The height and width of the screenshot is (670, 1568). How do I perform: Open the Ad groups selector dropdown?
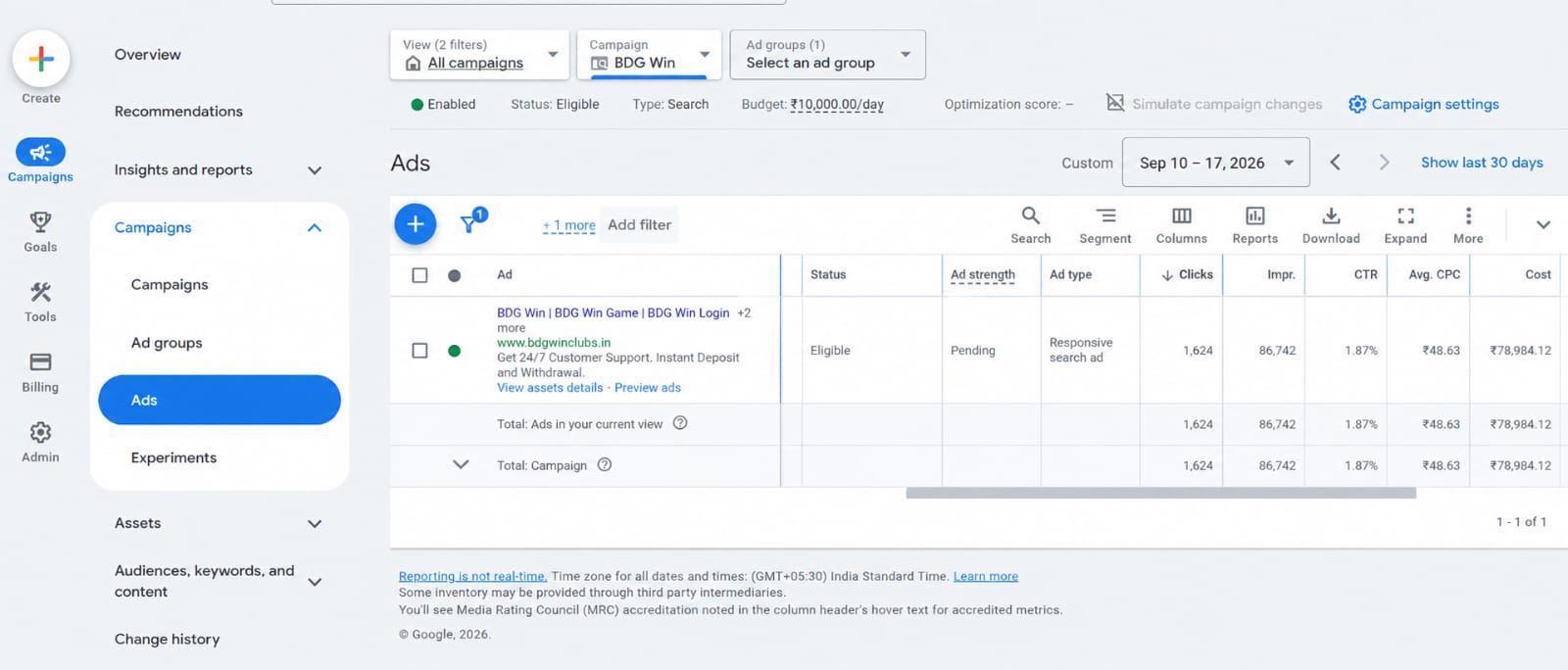[x=828, y=54]
